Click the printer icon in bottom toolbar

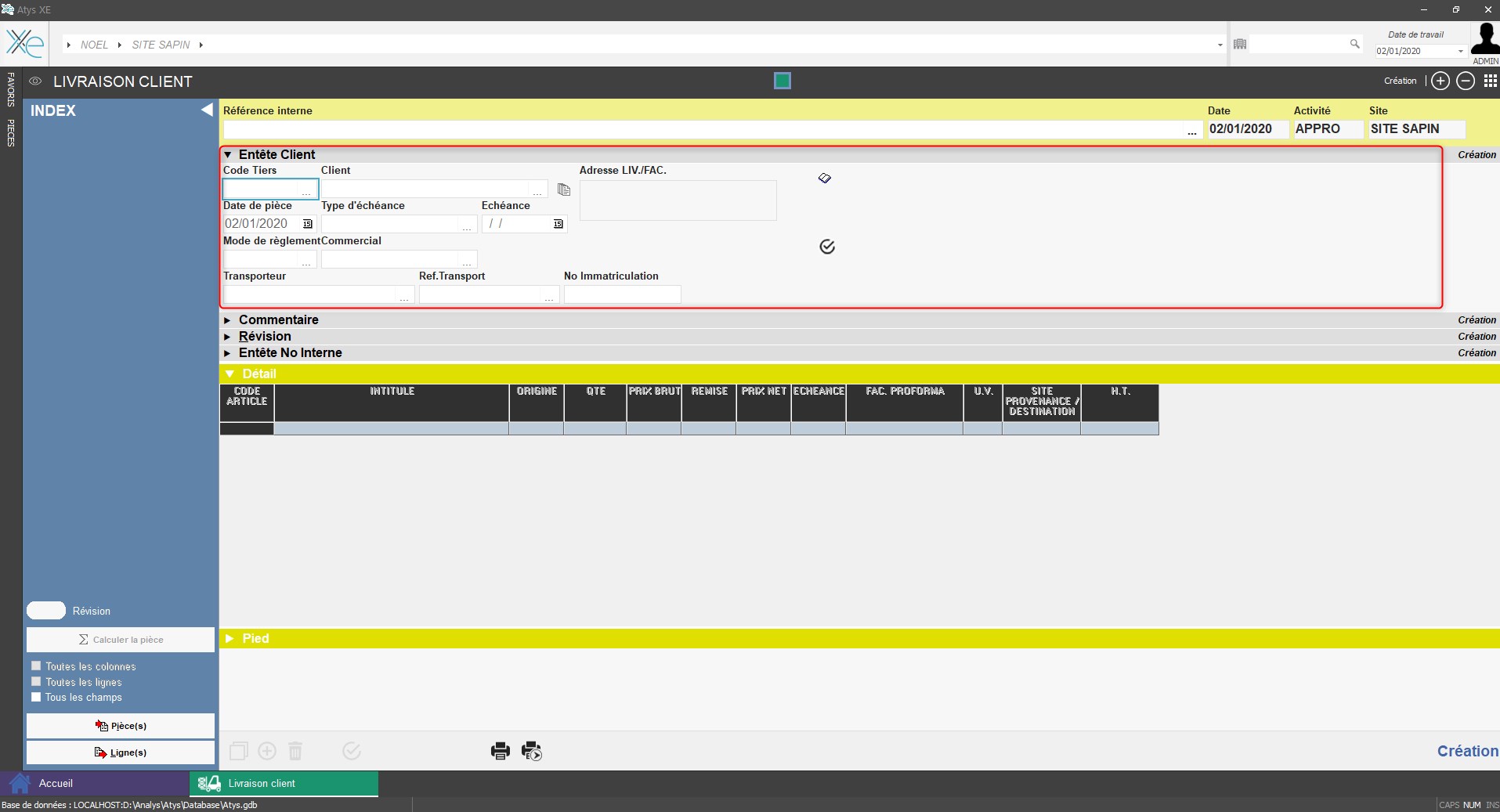click(500, 752)
